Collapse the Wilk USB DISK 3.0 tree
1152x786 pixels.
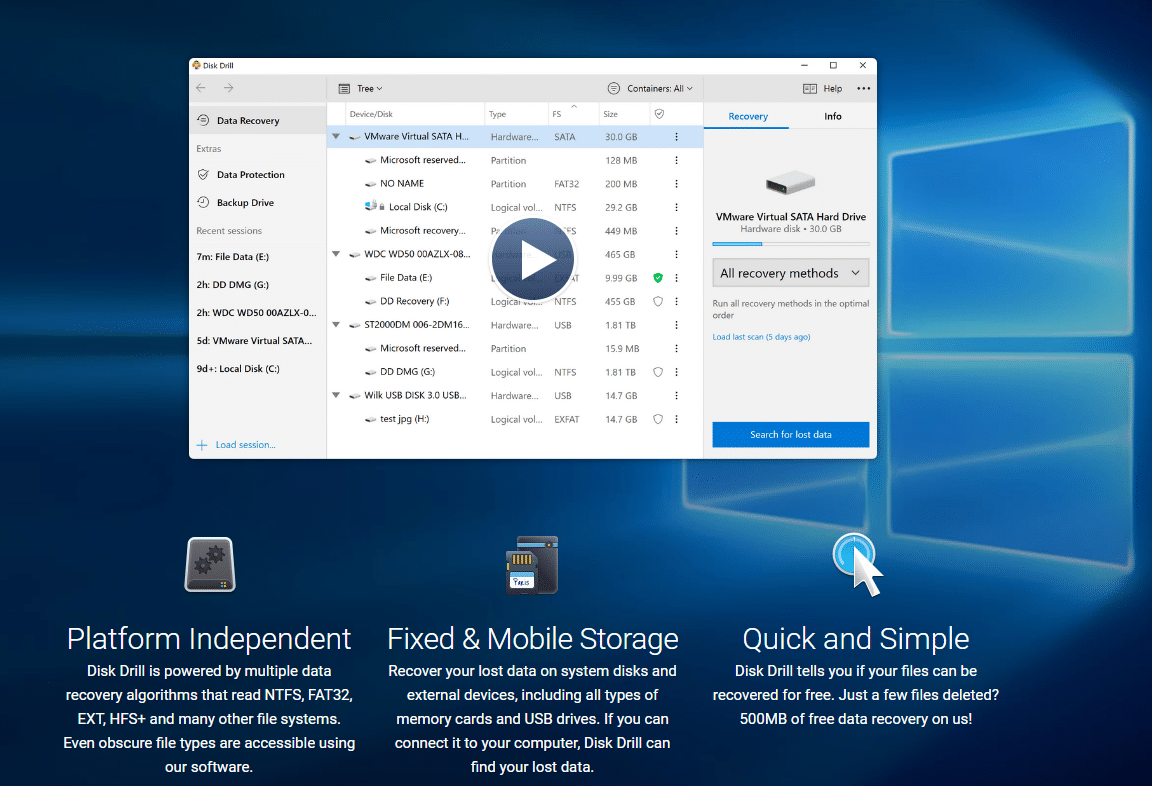pos(336,395)
